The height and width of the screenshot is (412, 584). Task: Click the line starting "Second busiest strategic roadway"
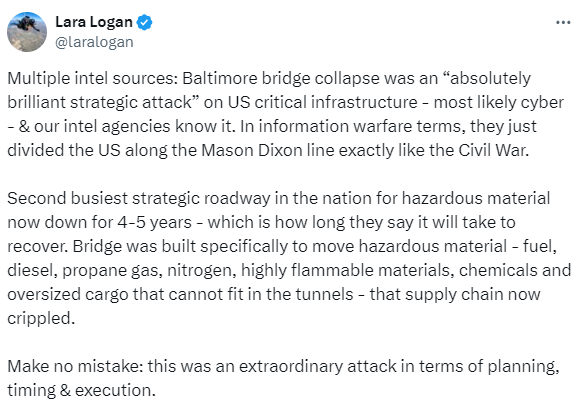pyautogui.click(x=279, y=198)
